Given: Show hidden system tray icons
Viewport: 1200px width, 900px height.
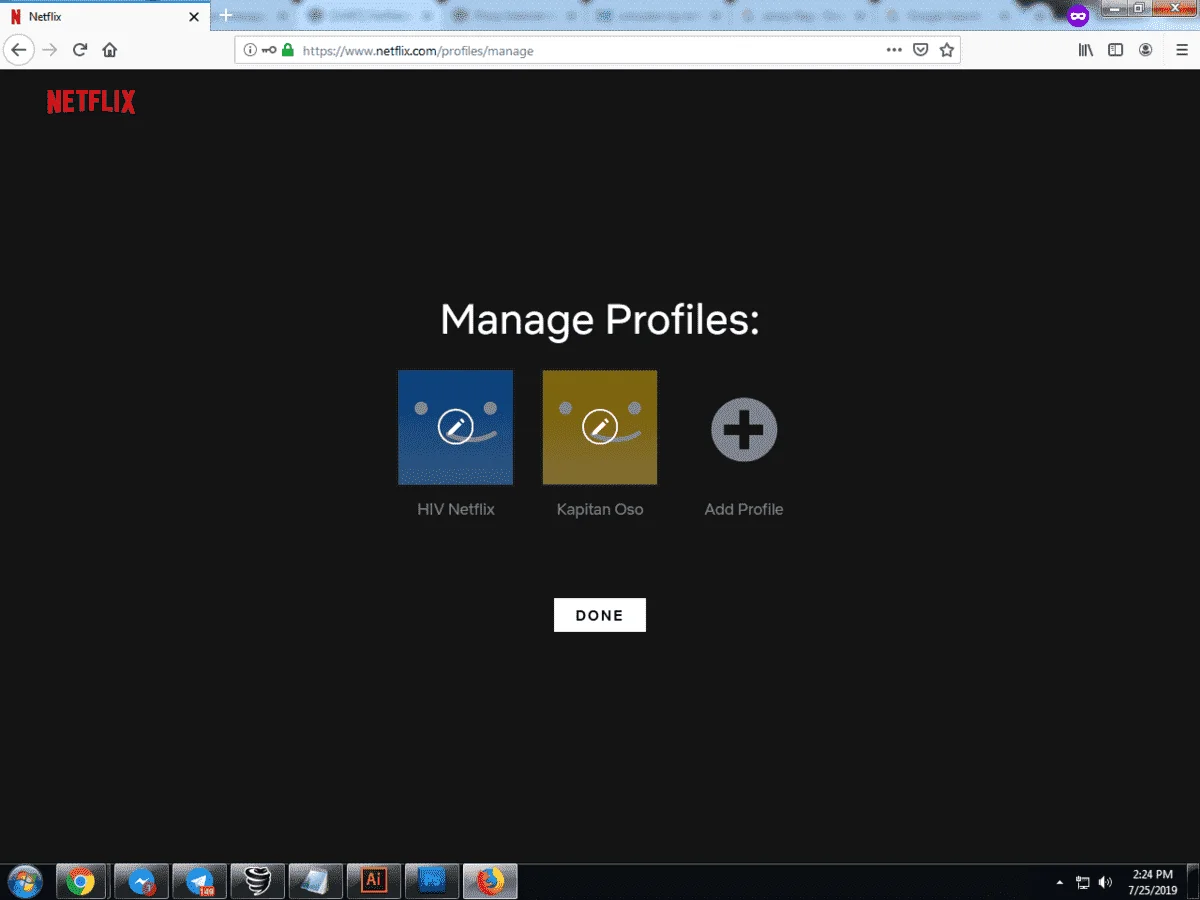Looking at the screenshot, I should point(1060,883).
